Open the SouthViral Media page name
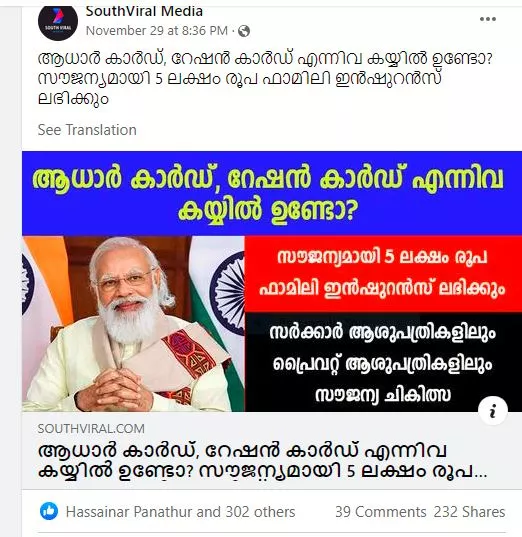Screen dimensions: 522x537 click(x=144, y=11)
